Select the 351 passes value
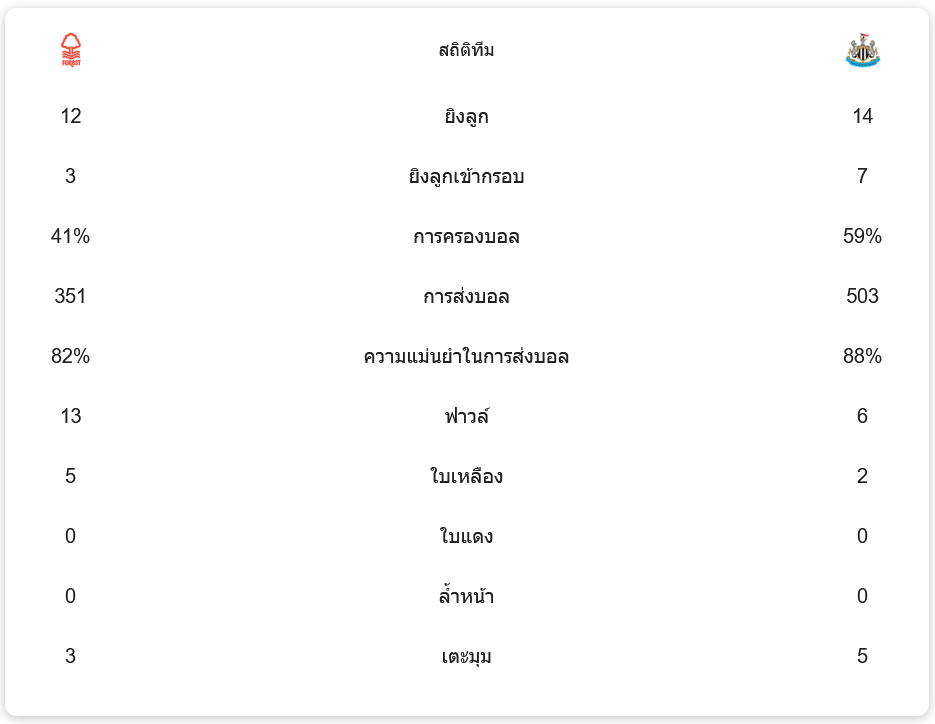This screenshot has width=935, height=724. point(70,297)
